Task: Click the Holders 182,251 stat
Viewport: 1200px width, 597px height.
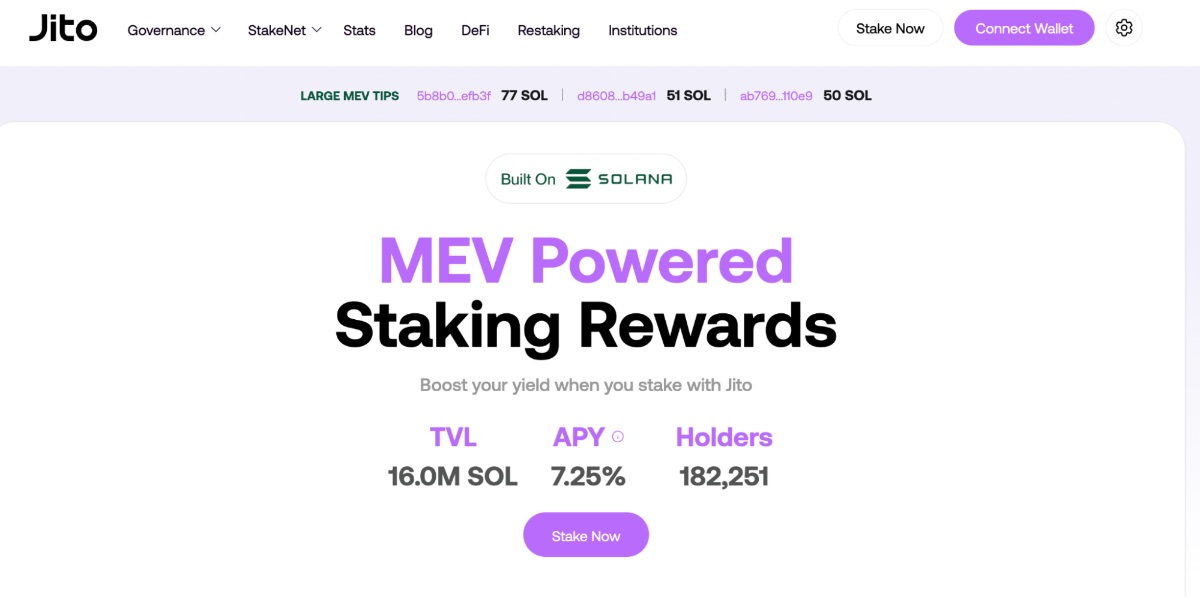Action: pos(724,476)
